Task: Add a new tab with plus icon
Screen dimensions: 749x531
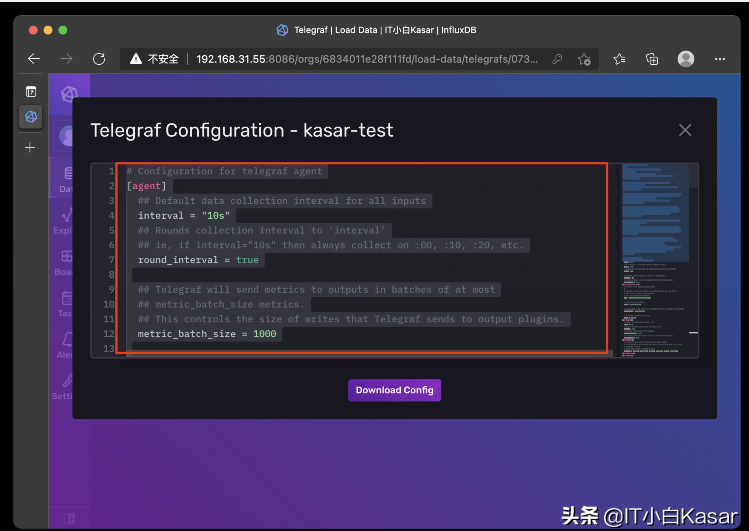Action: [30, 148]
